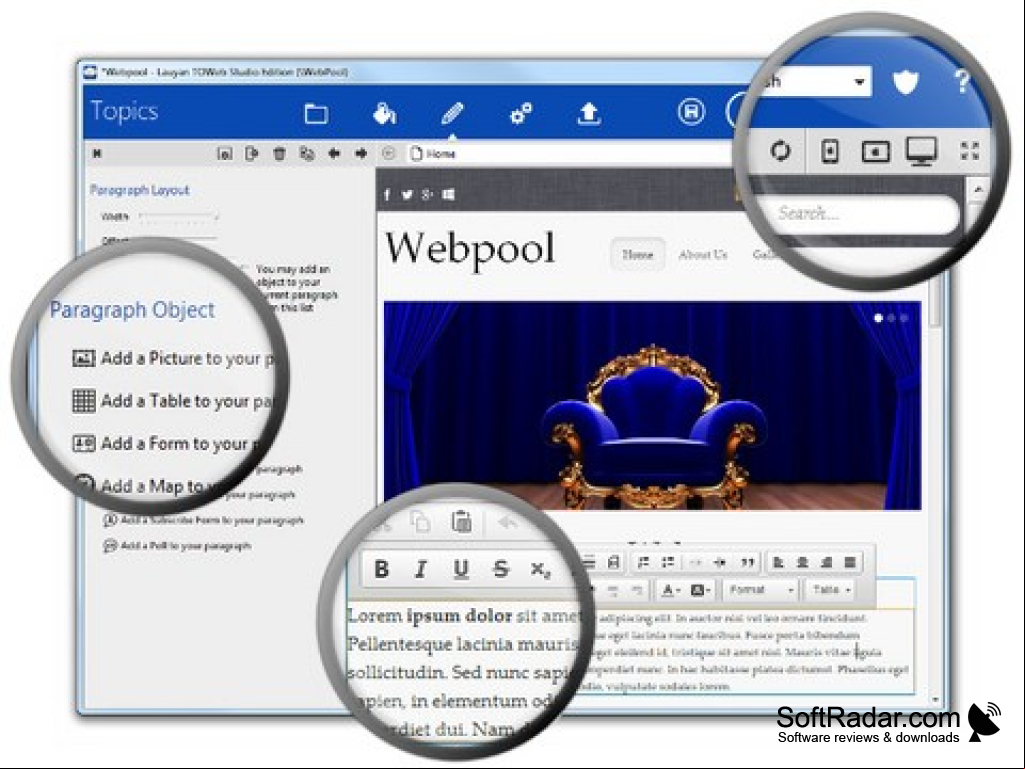This screenshot has width=1025, height=769.
Task: Click in the Search field
Action: tap(863, 214)
